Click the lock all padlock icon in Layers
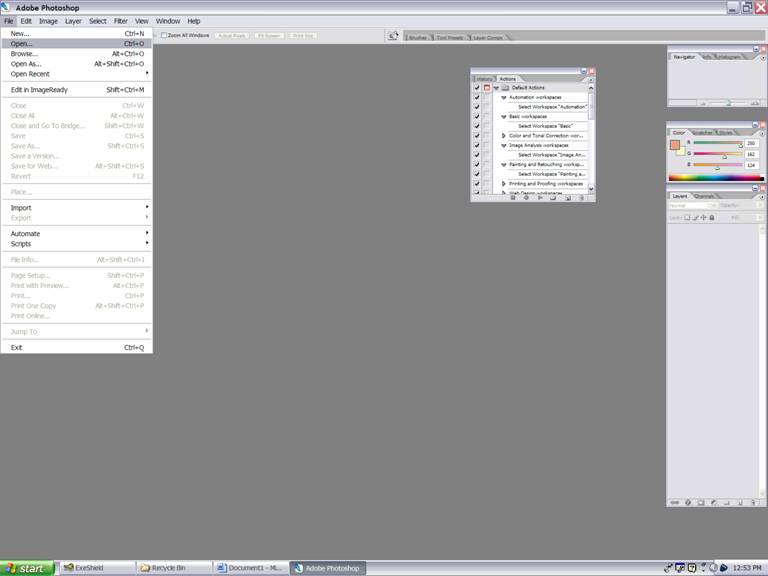The width and height of the screenshot is (768, 576). [x=712, y=217]
